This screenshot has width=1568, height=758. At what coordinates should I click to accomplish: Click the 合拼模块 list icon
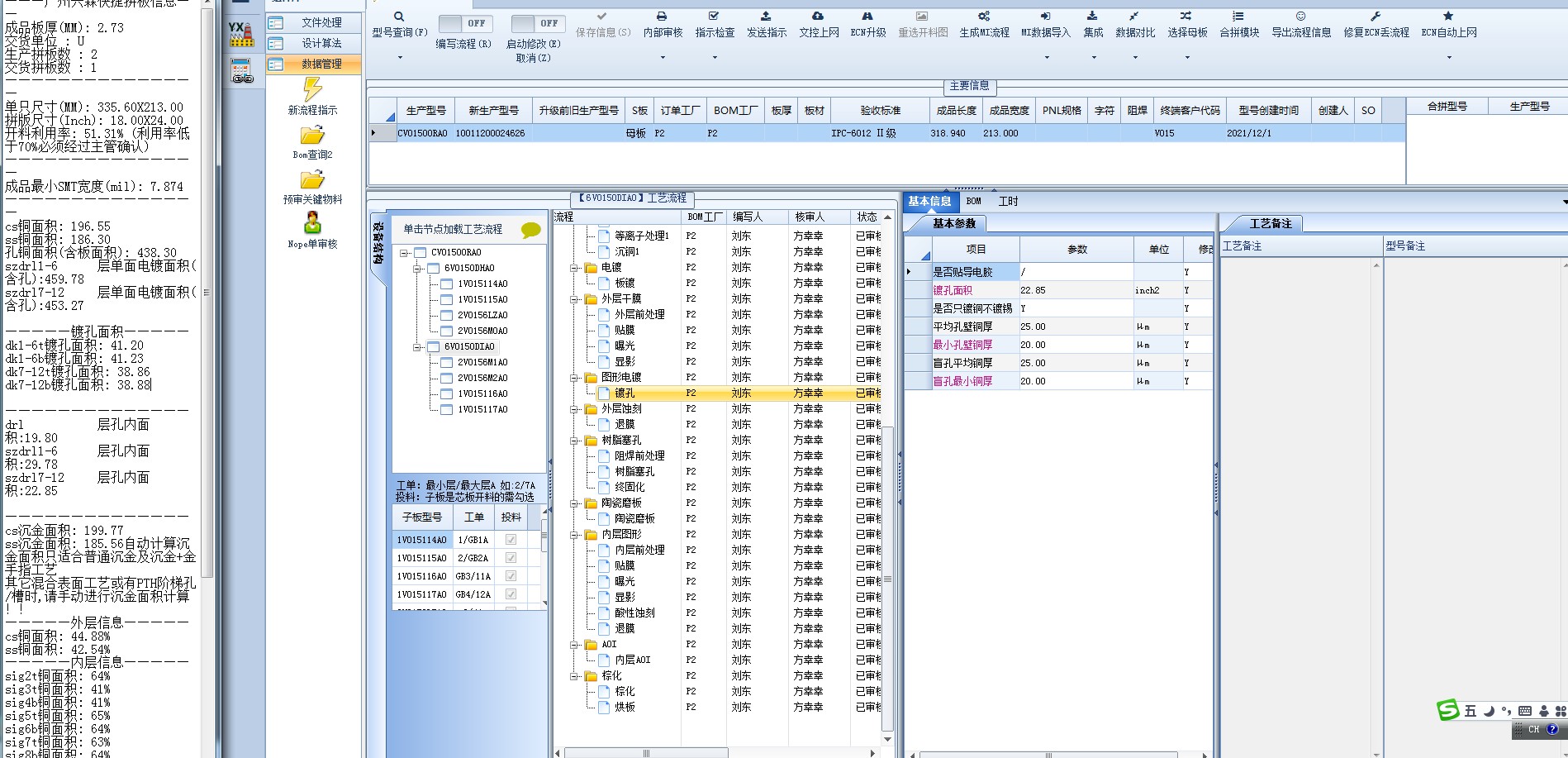click(x=1238, y=17)
